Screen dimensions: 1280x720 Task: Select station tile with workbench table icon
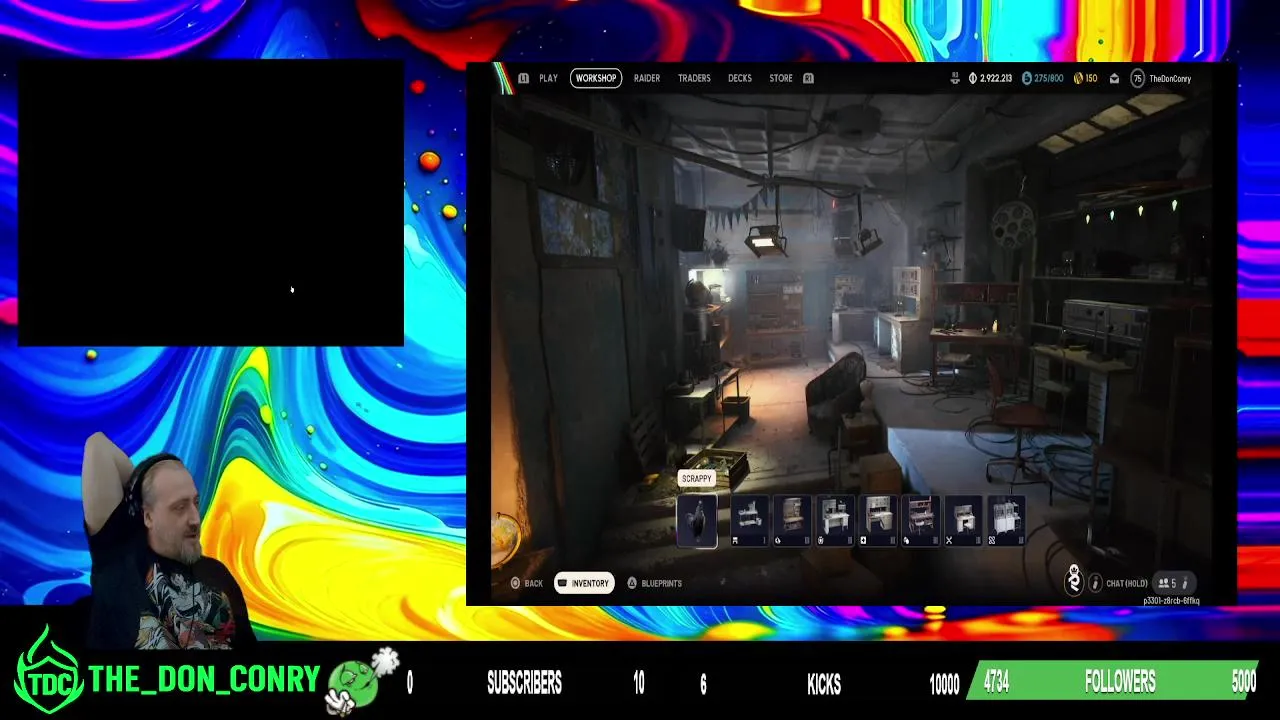(750, 520)
